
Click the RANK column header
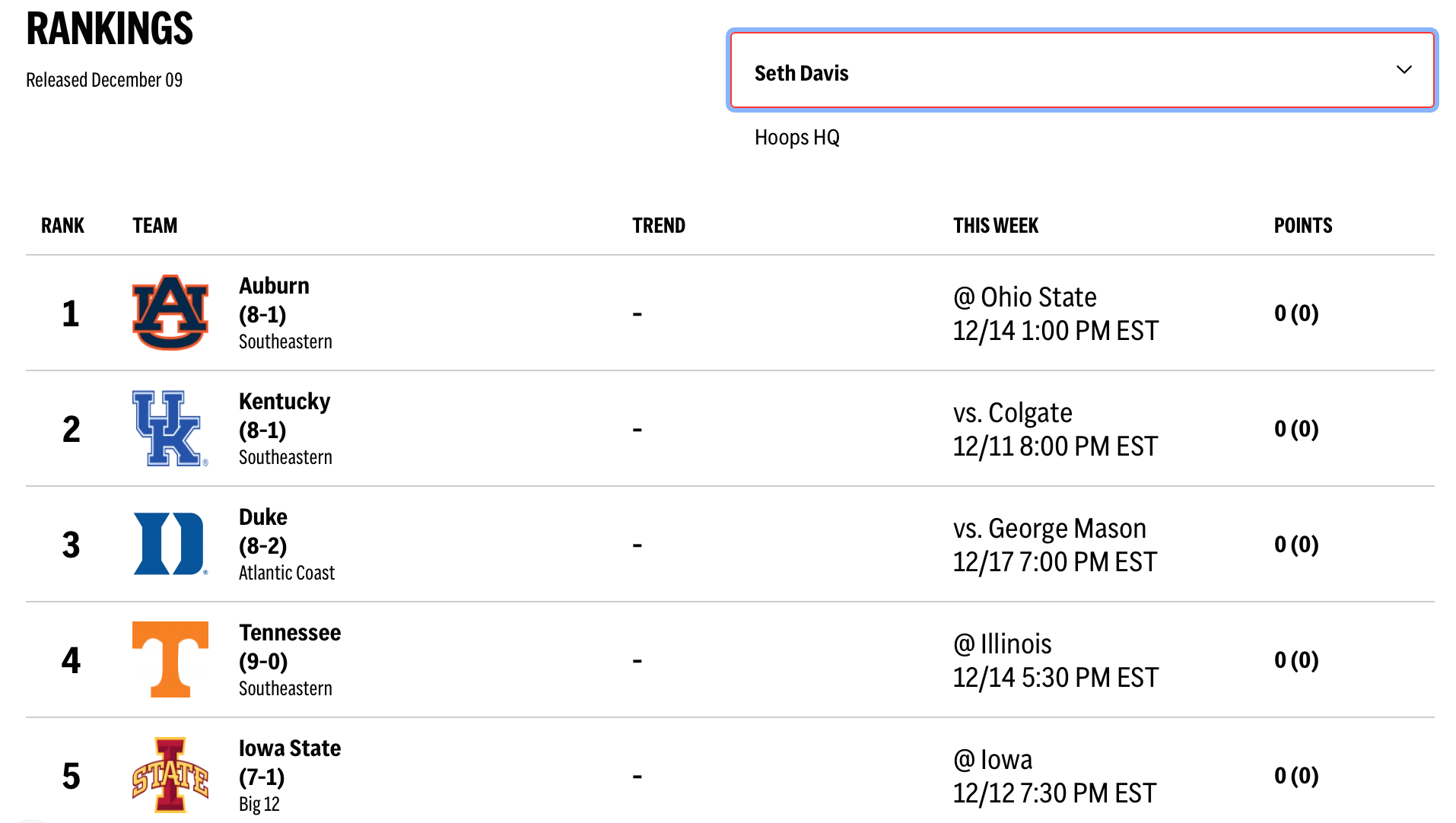coord(62,226)
